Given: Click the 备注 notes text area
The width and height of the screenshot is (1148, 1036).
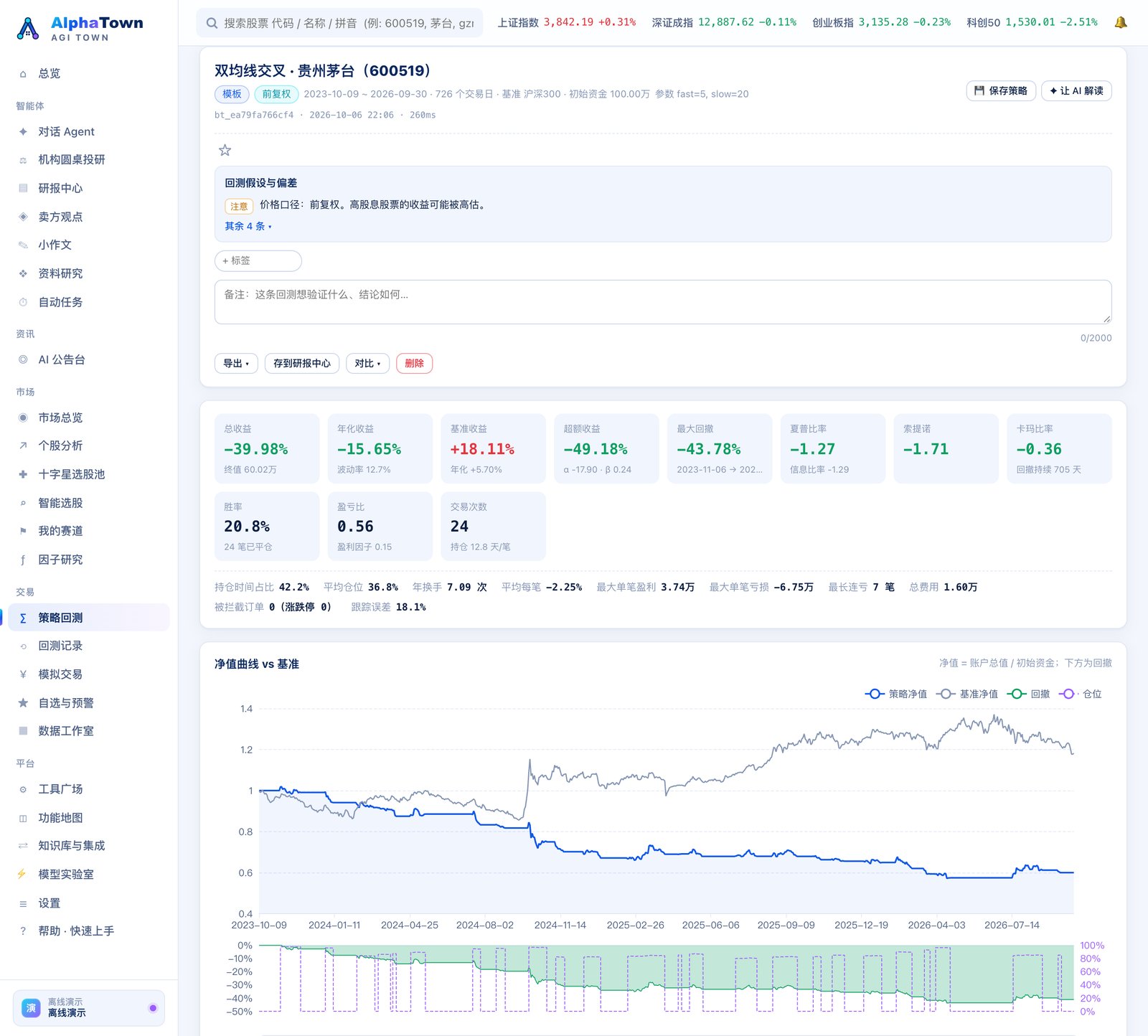Looking at the screenshot, I should click(663, 302).
